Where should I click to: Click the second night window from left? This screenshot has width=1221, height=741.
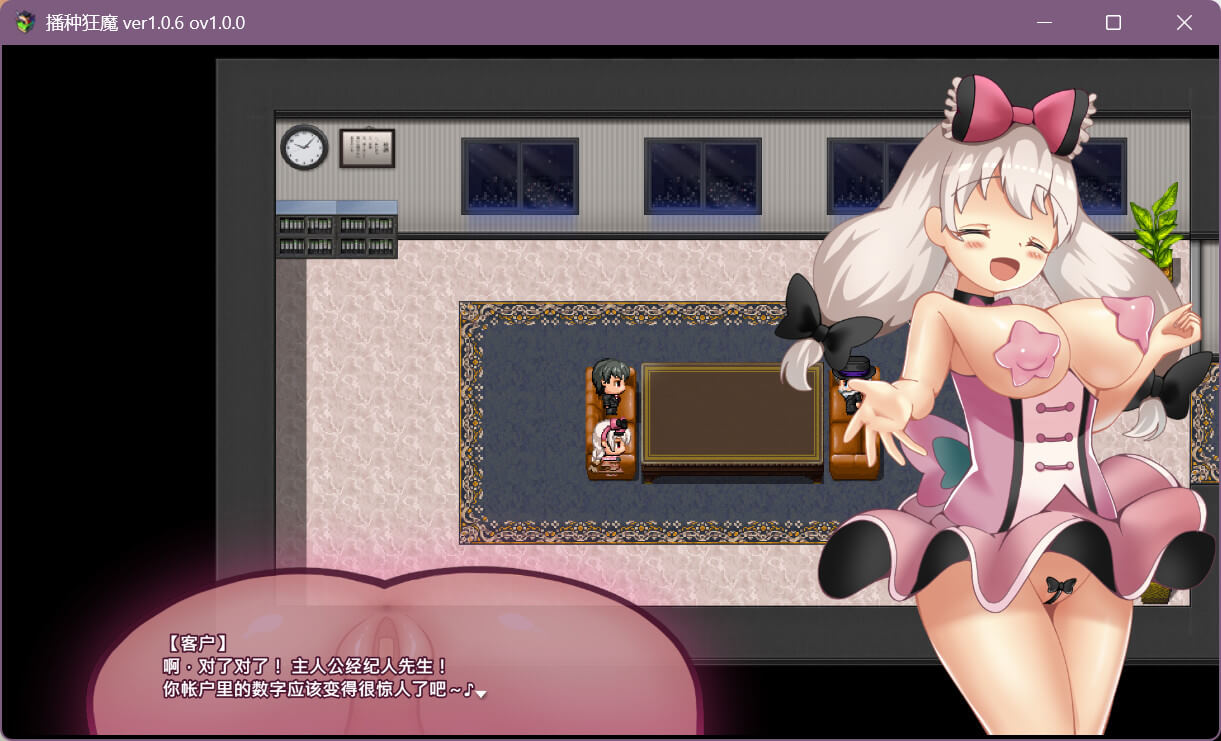tap(703, 176)
